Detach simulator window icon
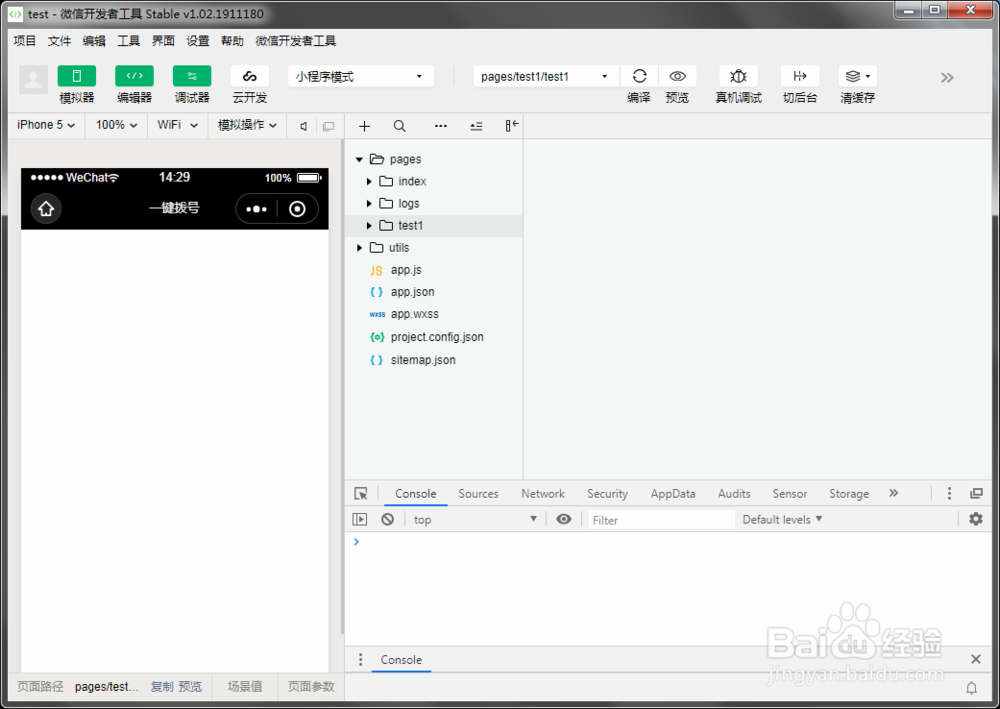The width and height of the screenshot is (1000, 709). pyautogui.click(x=328, y=126)
